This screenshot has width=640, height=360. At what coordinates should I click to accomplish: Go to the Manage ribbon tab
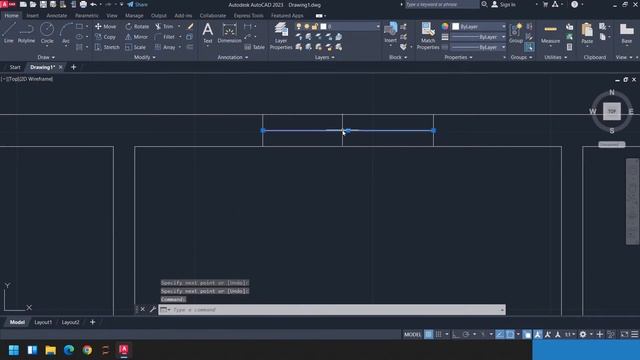pyautogui.click(x=134, y=16)
